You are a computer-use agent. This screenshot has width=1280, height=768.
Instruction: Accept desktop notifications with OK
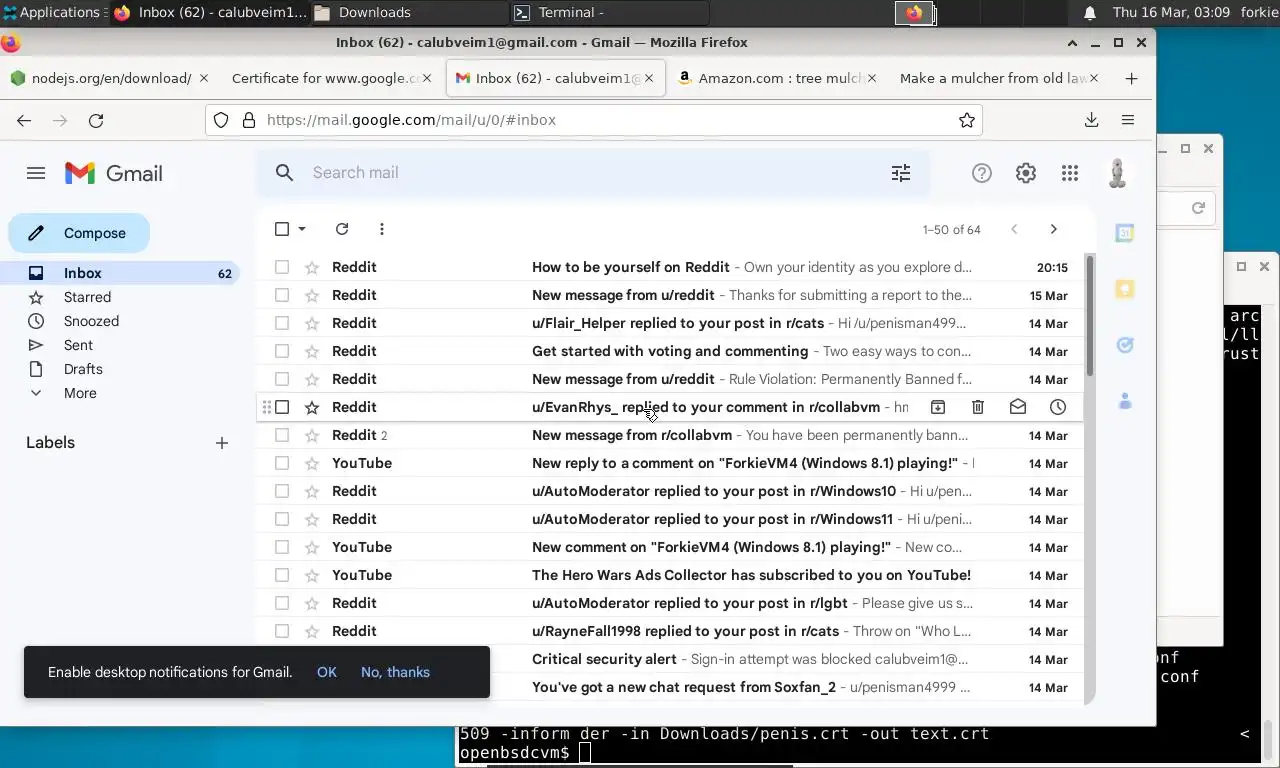click(327, 672)
